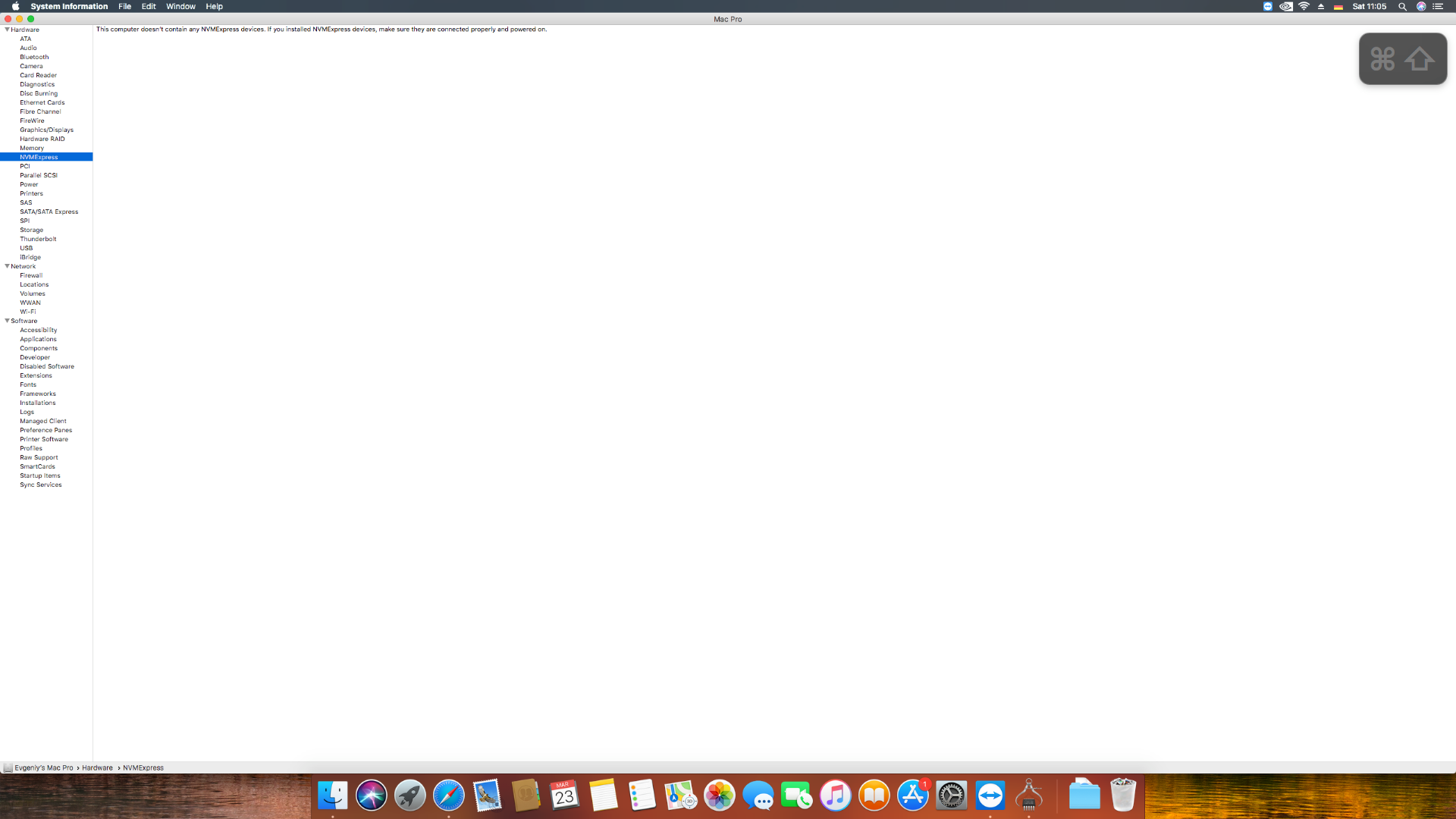1456x819 pixels.
Task: Click the TeamViewer icon in menu bar
Action: 1268,6
